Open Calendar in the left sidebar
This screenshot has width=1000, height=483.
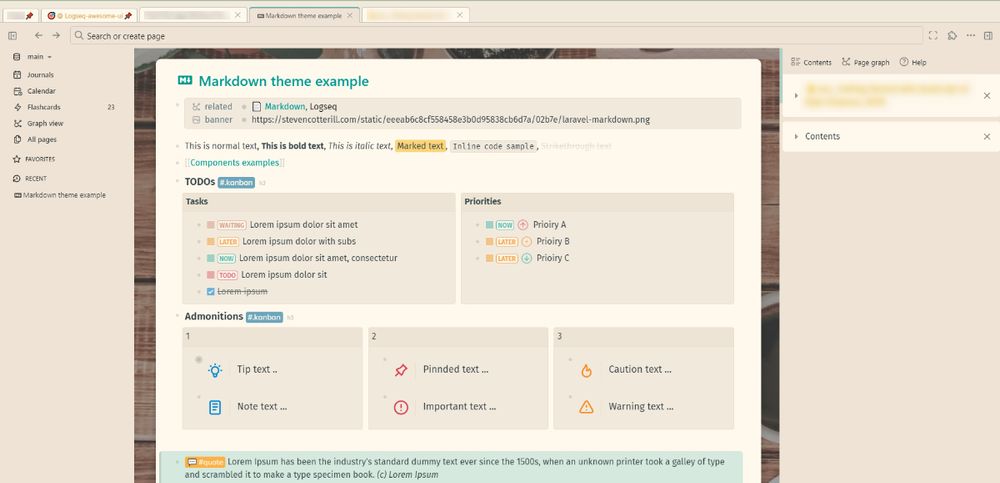click(41, 90)
